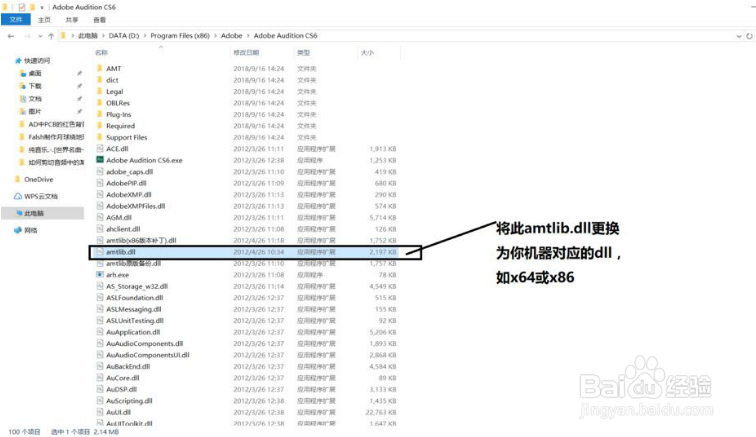The image size is (756, 437).
Task: Sort by the 名称 column header
Action: point(101,53)
